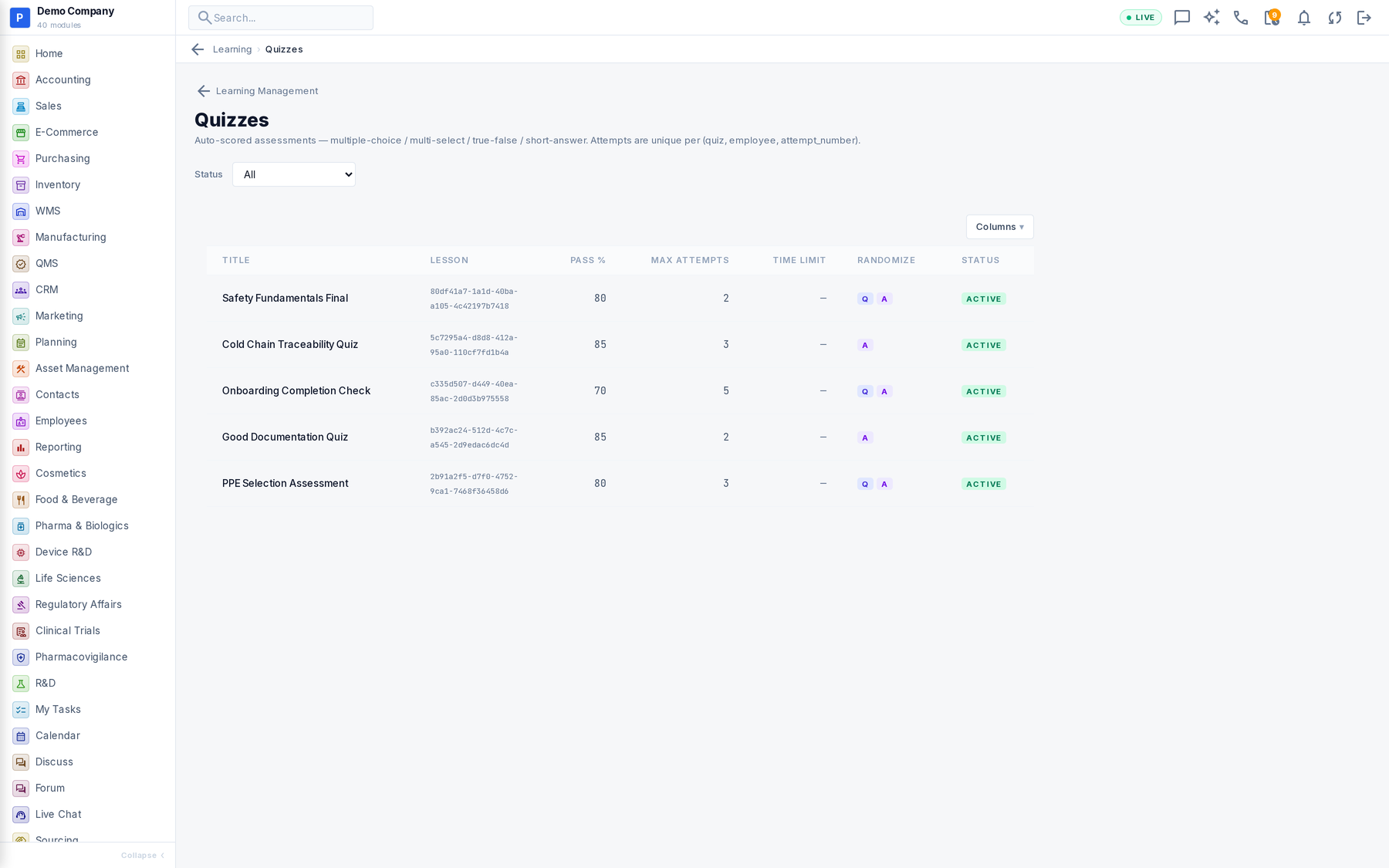Image resolution: width=1389 pixels, height=868 pixels.
Task: Click the LESSON column header
Action: point(449,261)
